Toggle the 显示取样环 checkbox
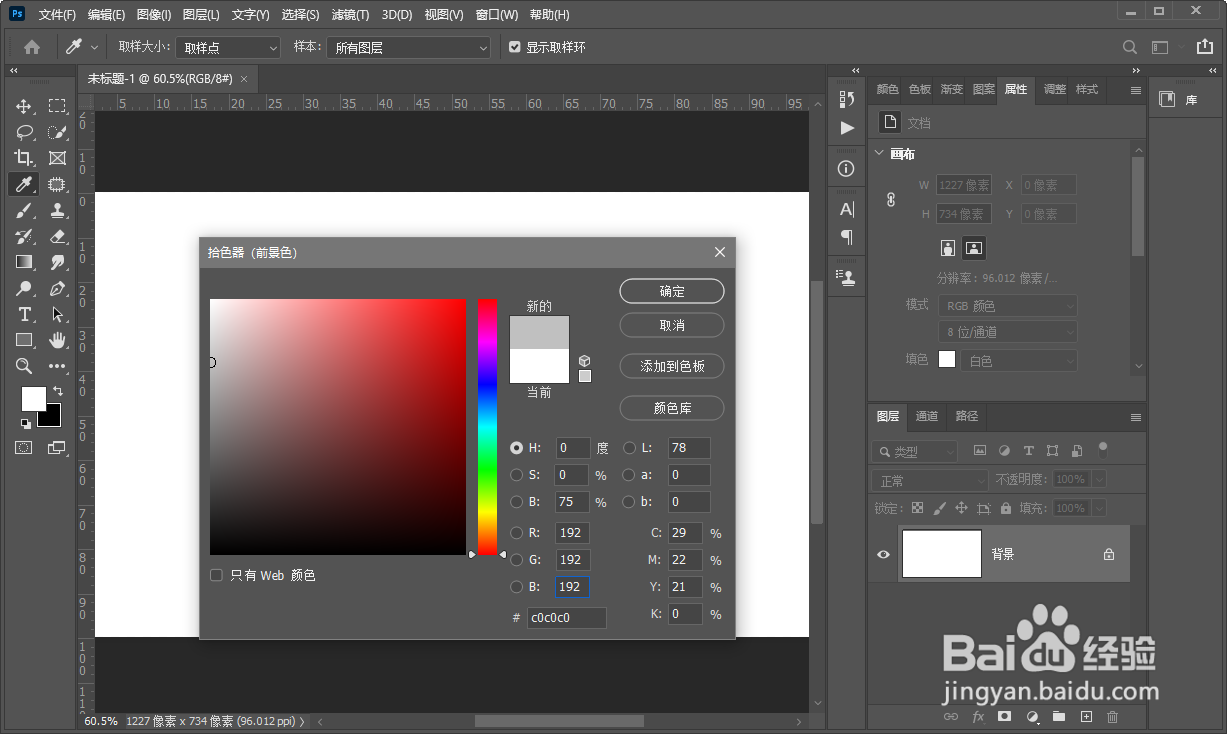The width and height of the screenshot is (1227, 734). 515,47
